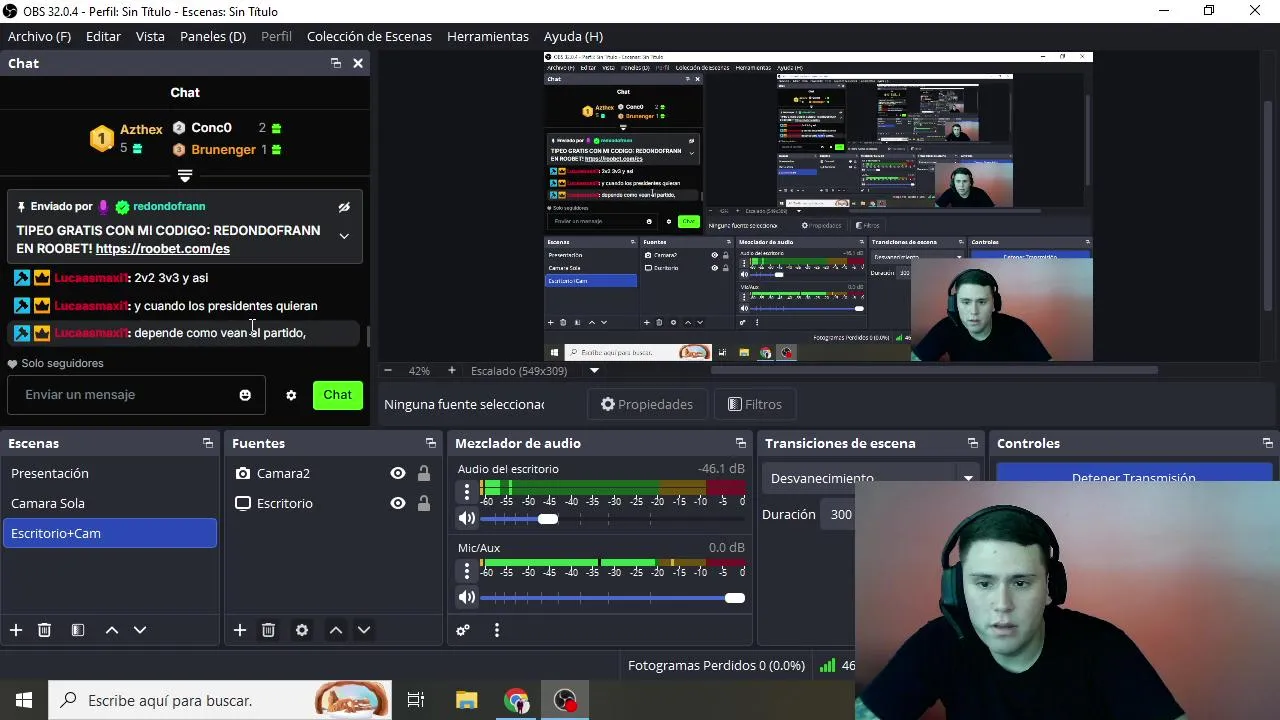Image resolution: width=1280 pixels, height=720 pixels.
Task: Toggle visibility of Escritorio source
Action: point(398,503)
